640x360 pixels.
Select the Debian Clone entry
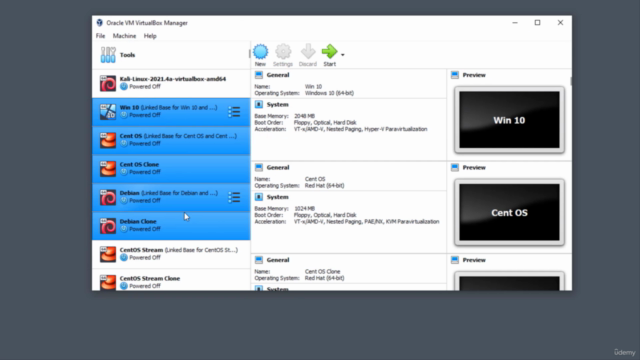coord(171,226)
